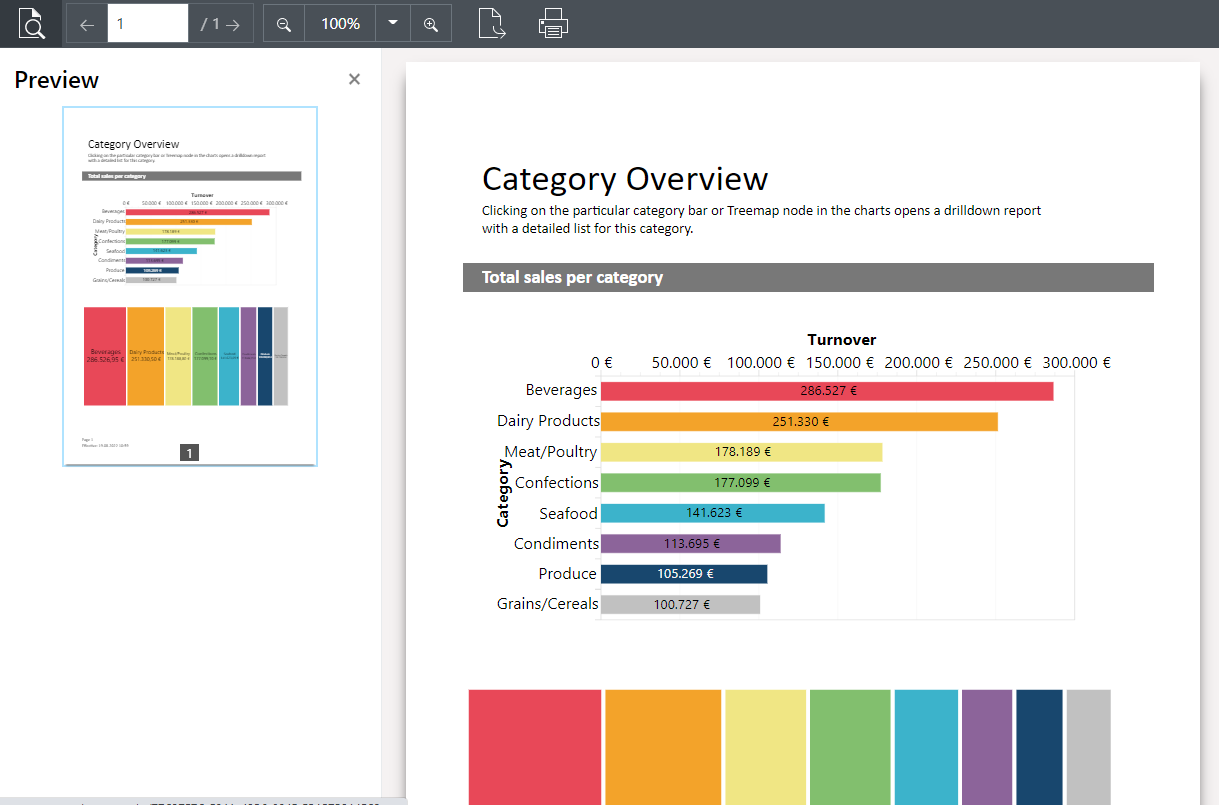Open drilldown for Seafood bar

(712, 513)
